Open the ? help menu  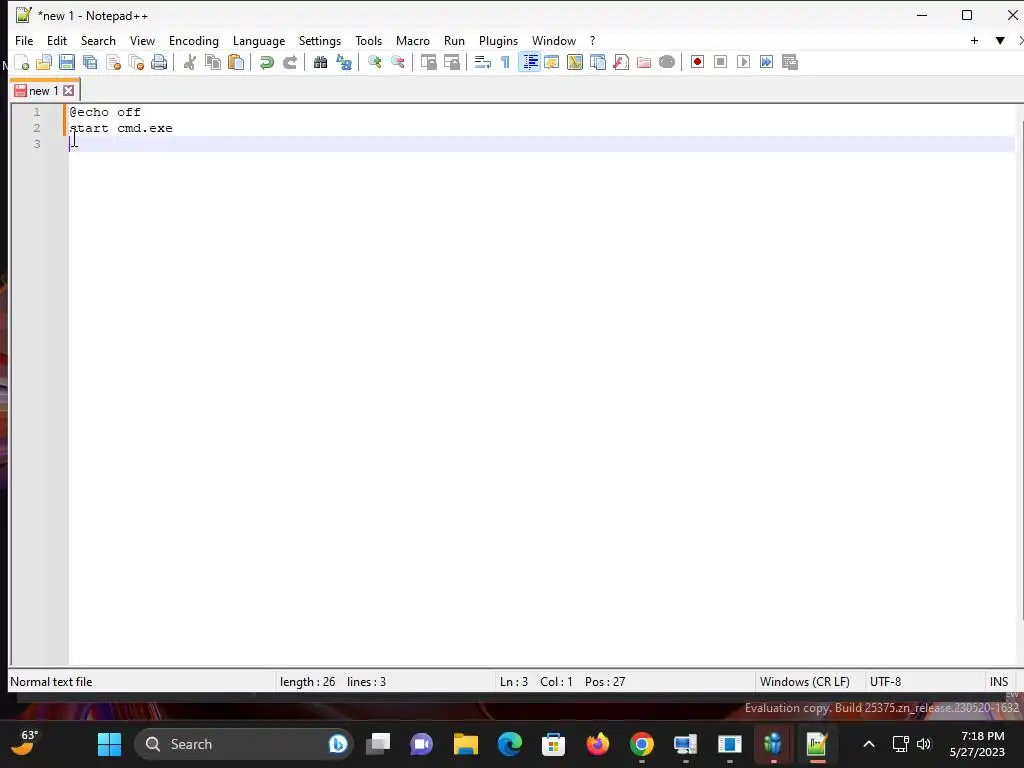coord(592,40)
